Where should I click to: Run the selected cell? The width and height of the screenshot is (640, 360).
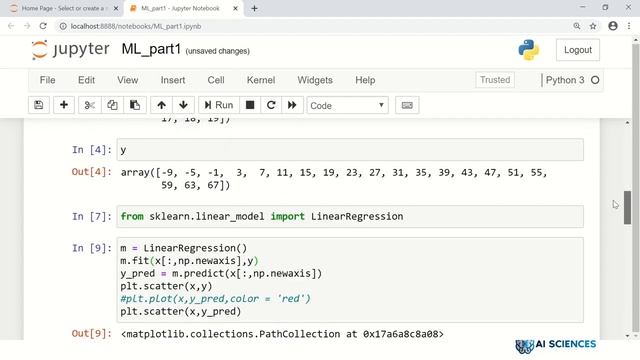(218, 105)
